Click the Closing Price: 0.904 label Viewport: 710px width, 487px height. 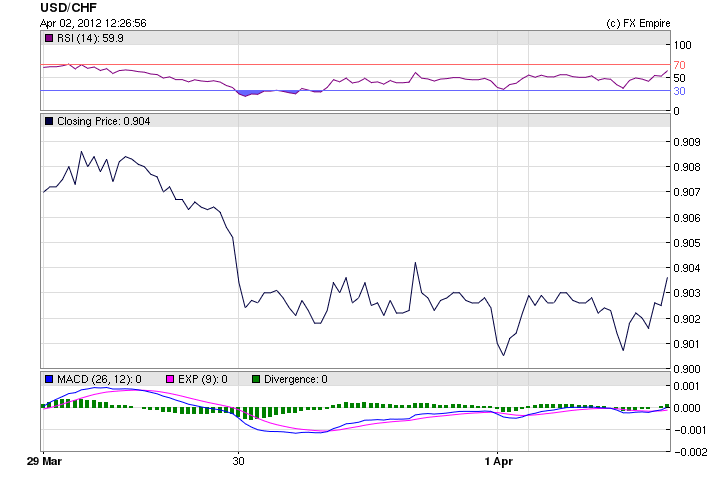click(104, 121)
